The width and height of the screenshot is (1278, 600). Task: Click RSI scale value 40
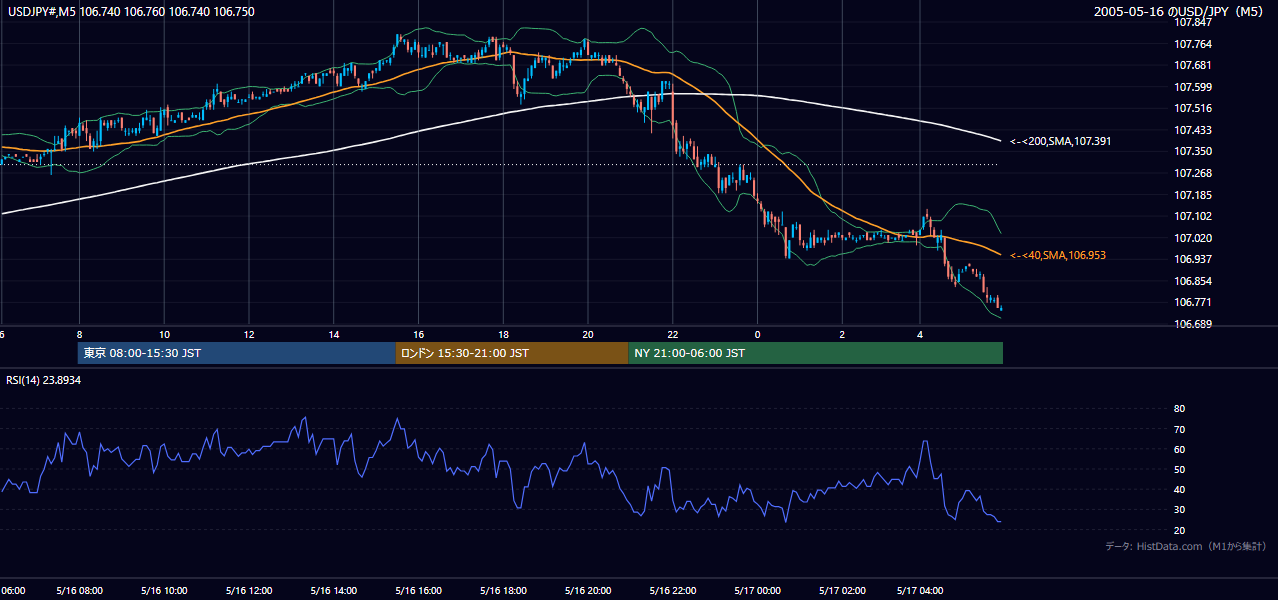(x=1180, y=489)
